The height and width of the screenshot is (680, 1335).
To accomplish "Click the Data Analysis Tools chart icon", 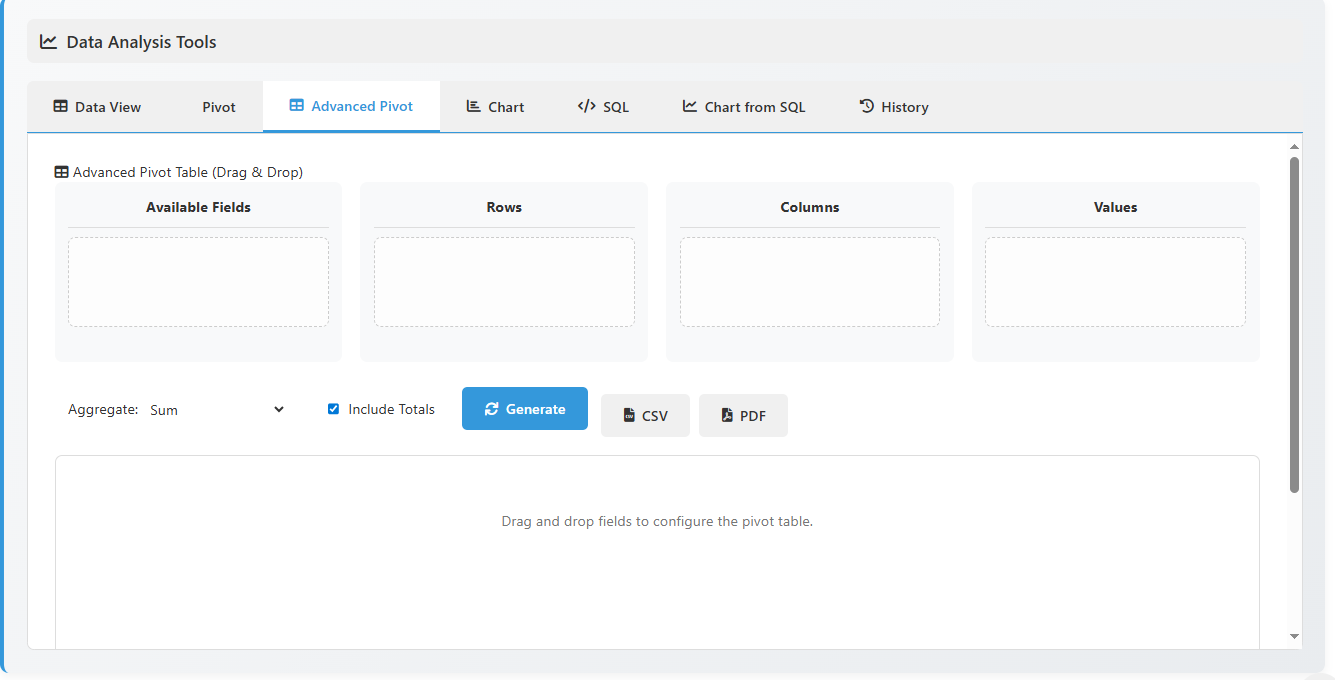I will [x=48, y=42].
